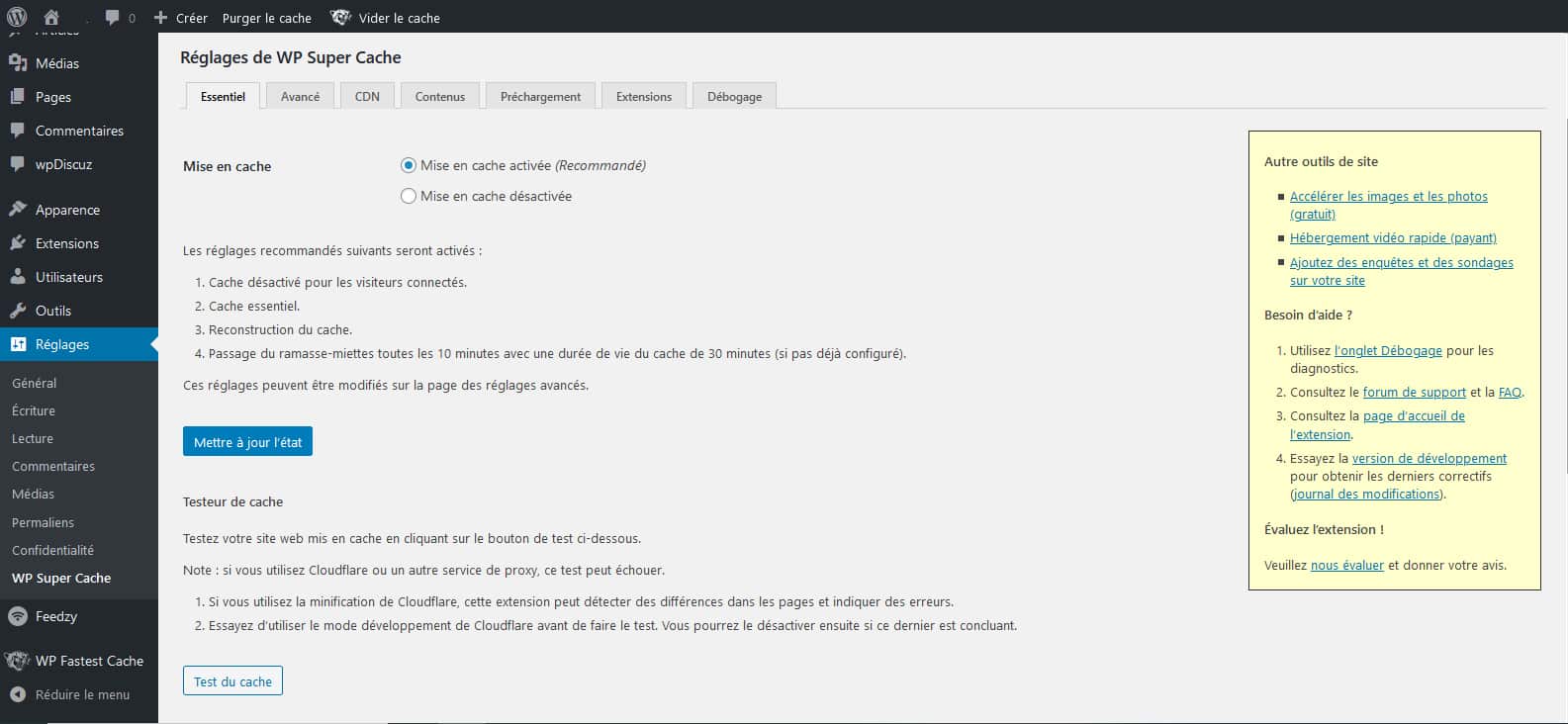The height and width of the screenshot is (724, 1568).
Task: Click the Feedzy RSS icon
Action: (17, 616)
